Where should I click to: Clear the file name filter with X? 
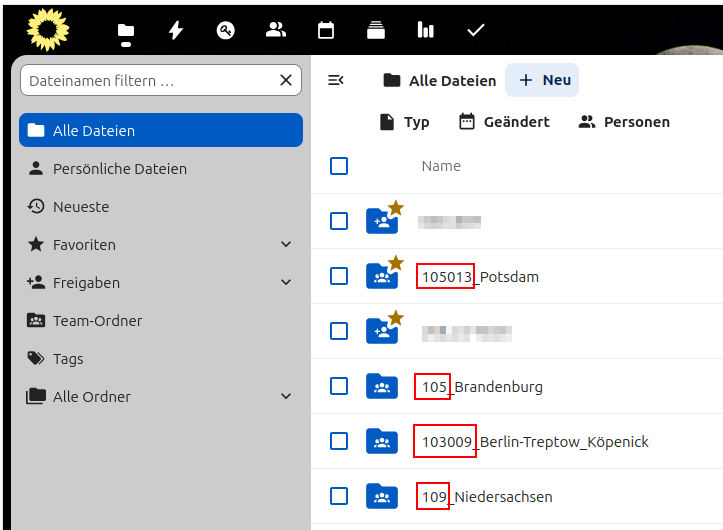pyautogui.click(x=286, y=81)
